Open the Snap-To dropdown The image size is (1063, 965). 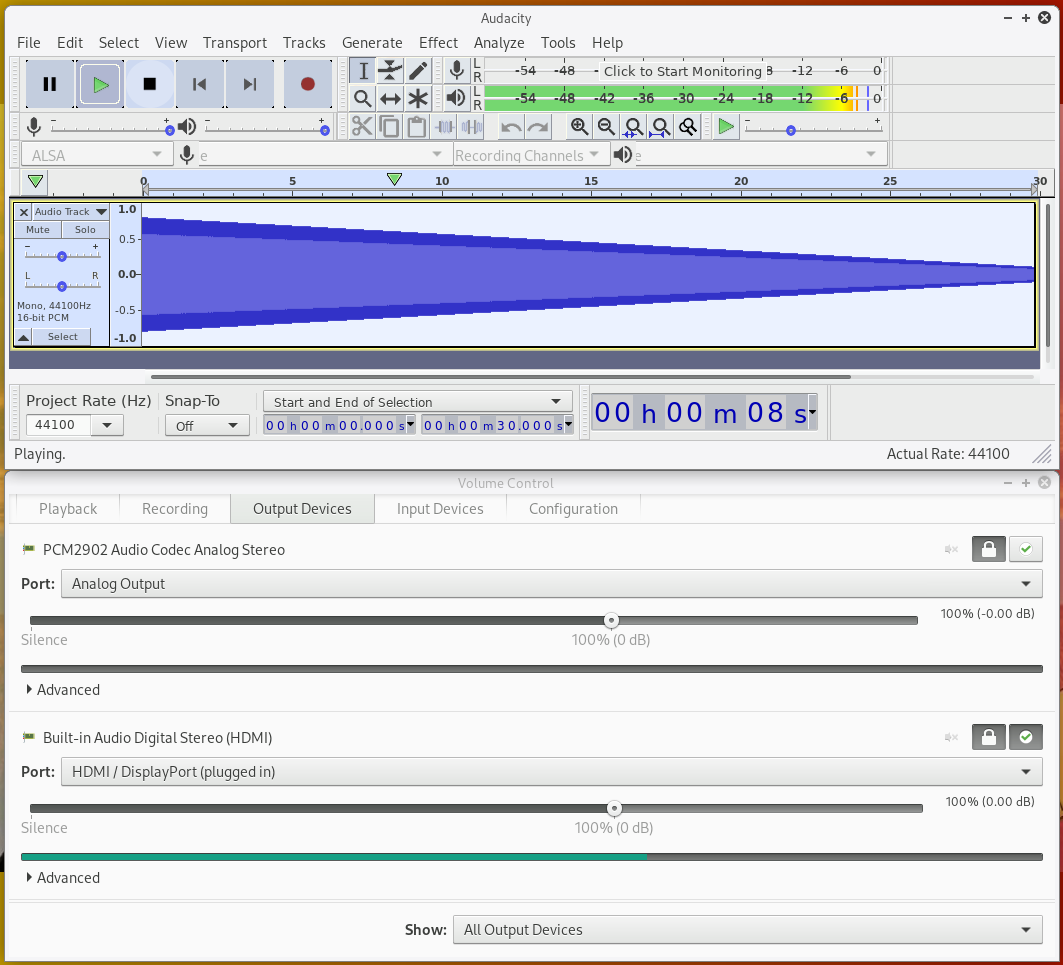pyautogui.click(x=207, y=424)
